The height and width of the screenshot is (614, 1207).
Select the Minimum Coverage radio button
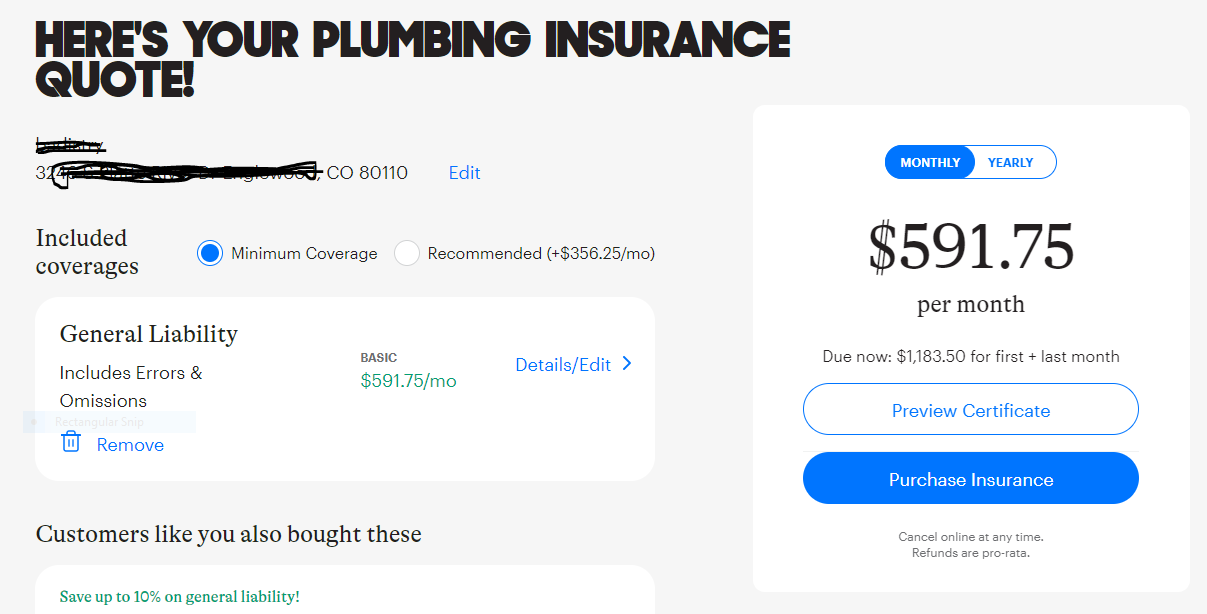209,253
